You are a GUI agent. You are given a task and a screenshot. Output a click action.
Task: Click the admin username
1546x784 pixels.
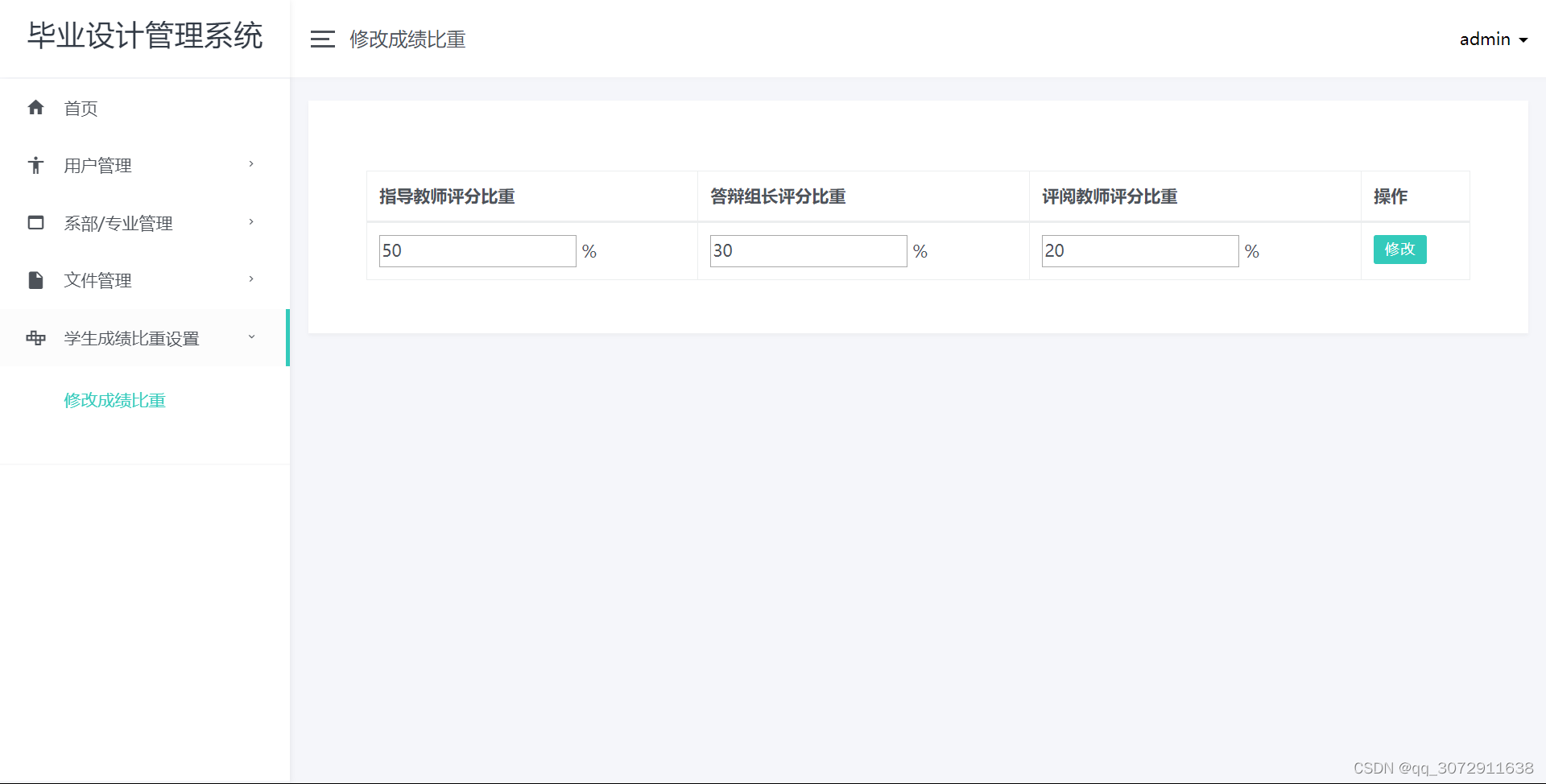1485,39
